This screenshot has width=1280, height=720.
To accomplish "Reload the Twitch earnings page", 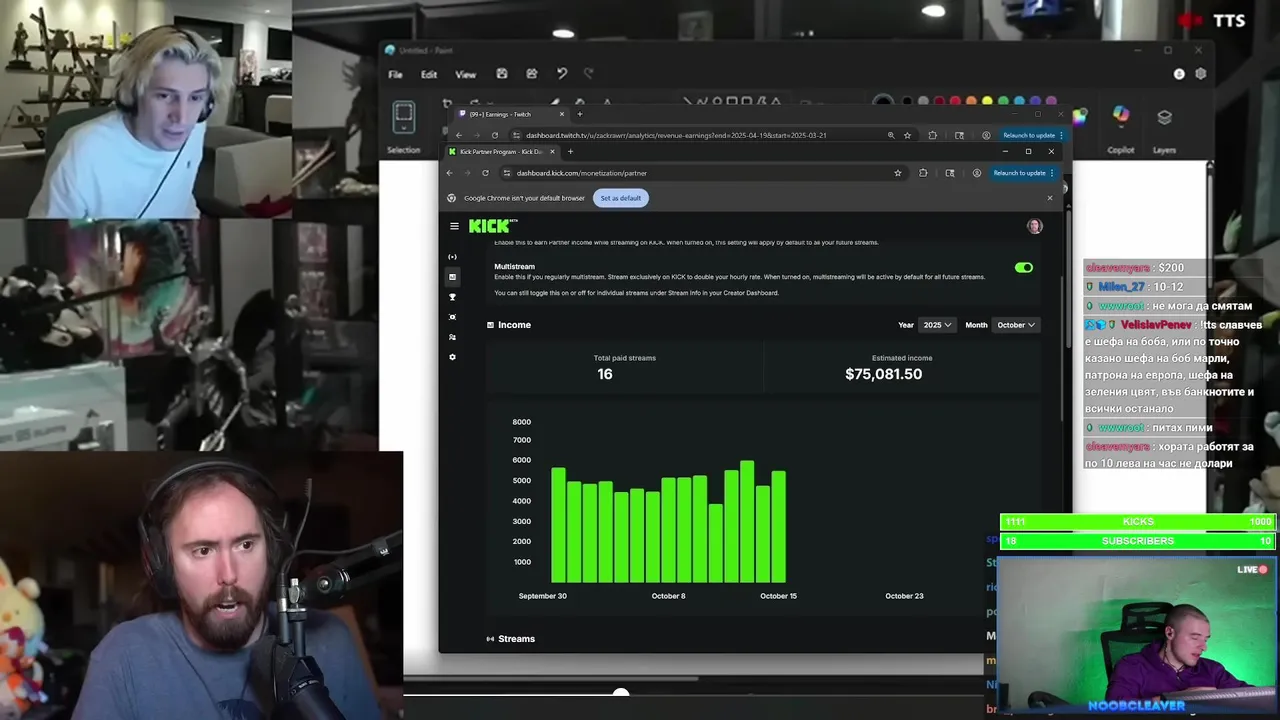I will click(x=494, y=135).
